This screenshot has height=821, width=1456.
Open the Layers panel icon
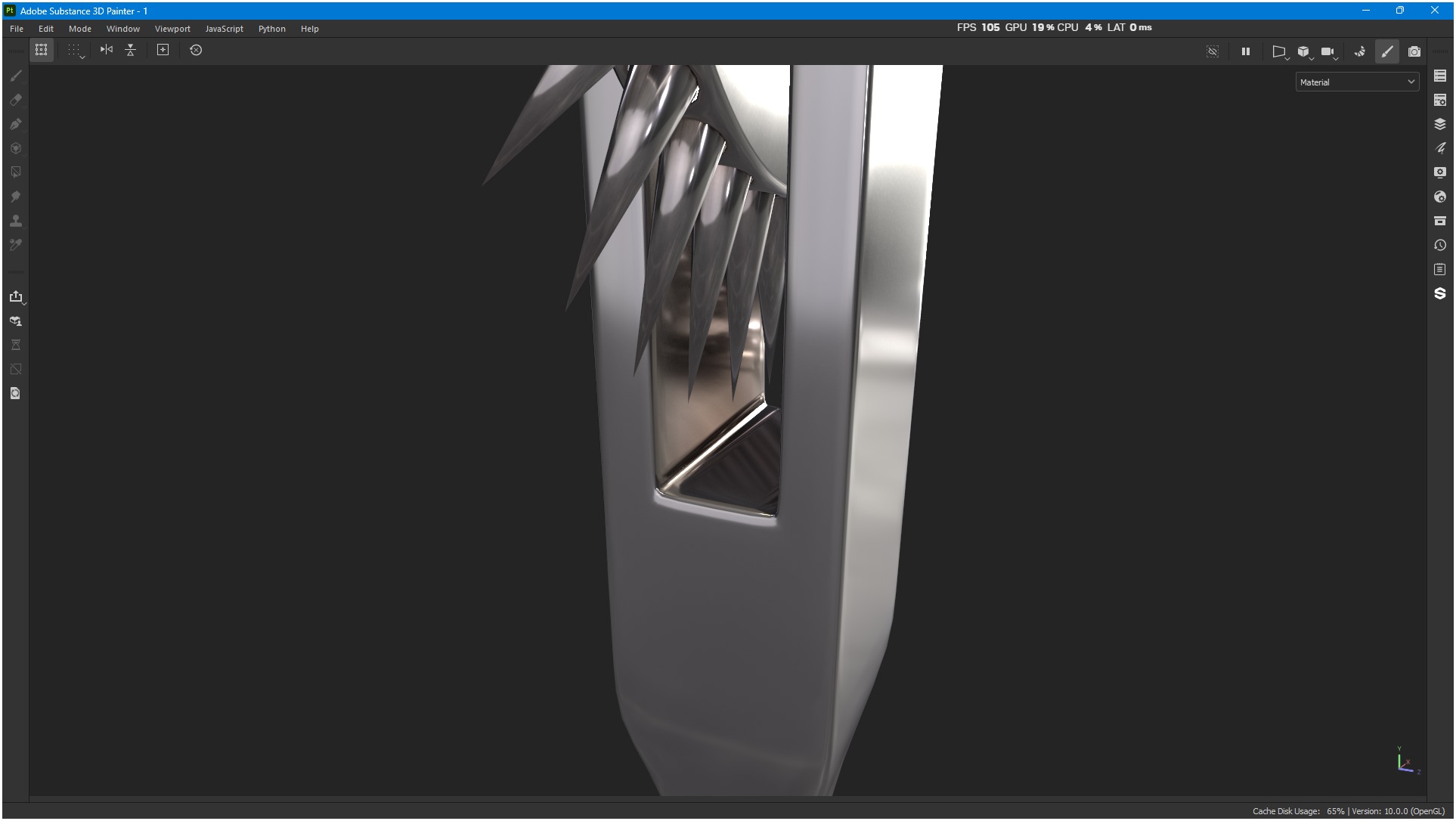coord(1439,124)
